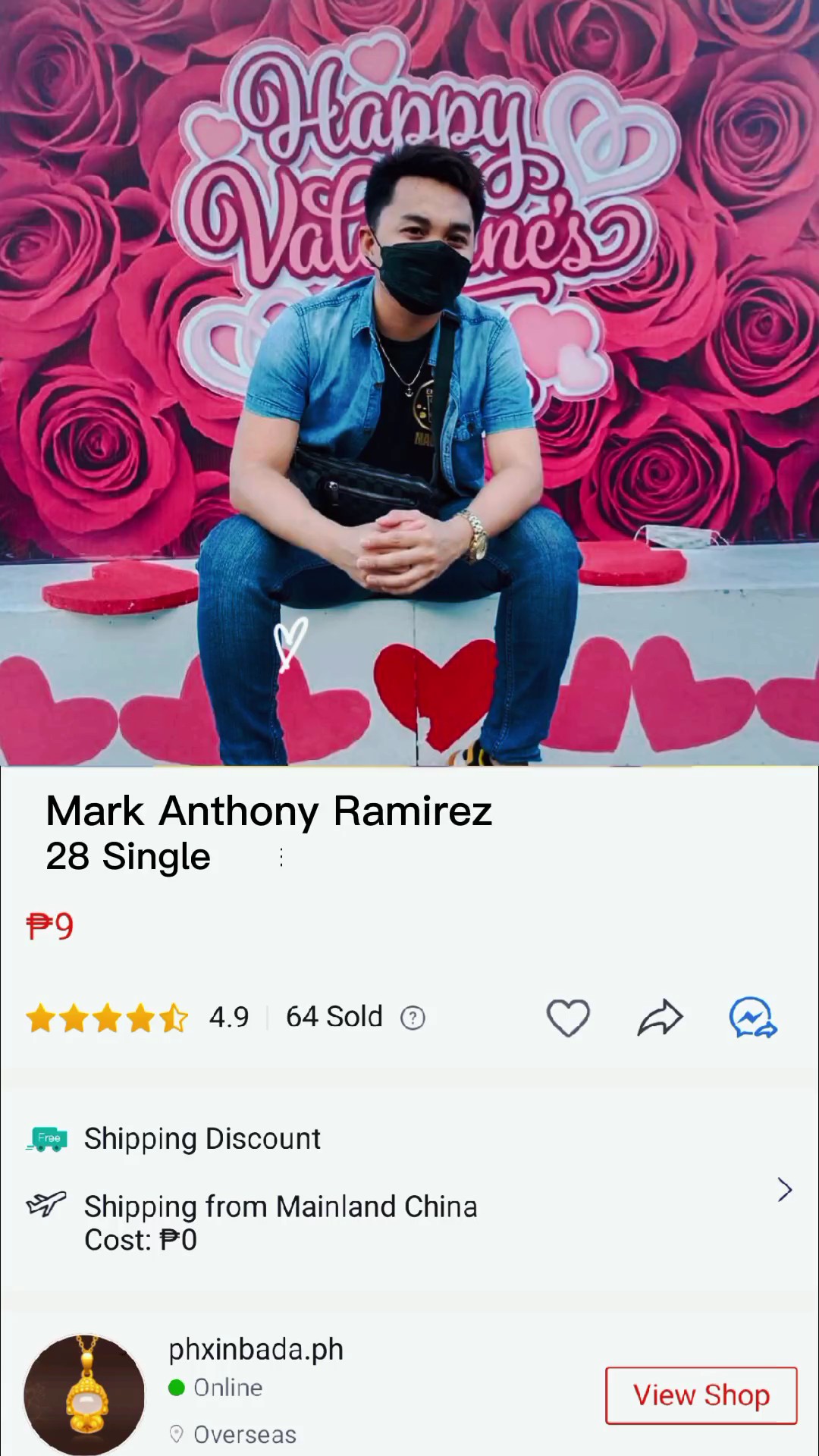
Task: Expand shipping details chevron arrow
Action: pos(785,1190)
